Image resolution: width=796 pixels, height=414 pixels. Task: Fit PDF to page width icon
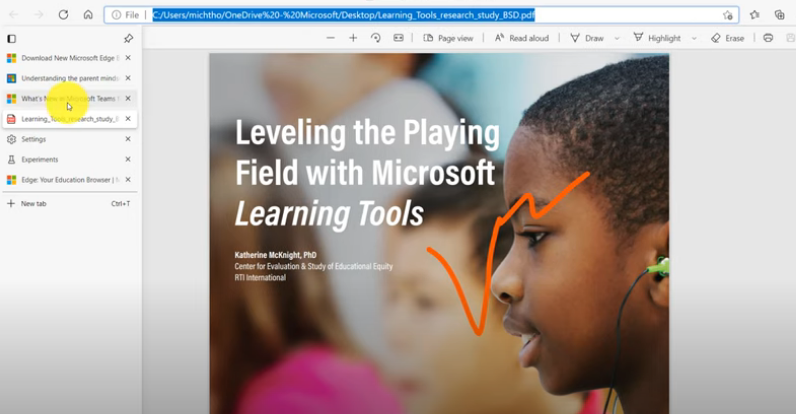[399, 38]
